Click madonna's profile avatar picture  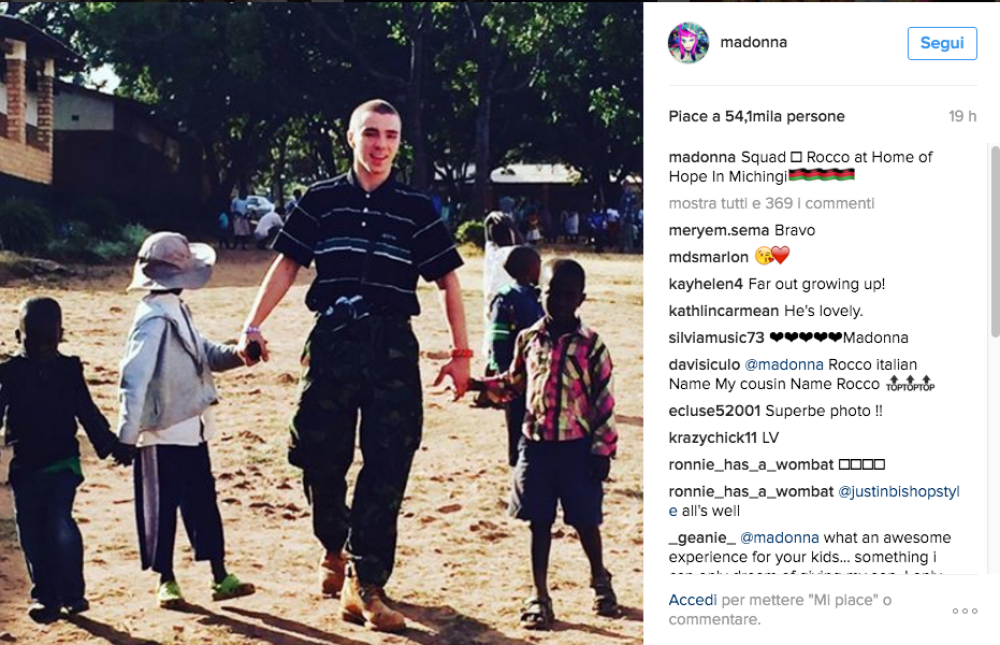[x=688, y=43]
